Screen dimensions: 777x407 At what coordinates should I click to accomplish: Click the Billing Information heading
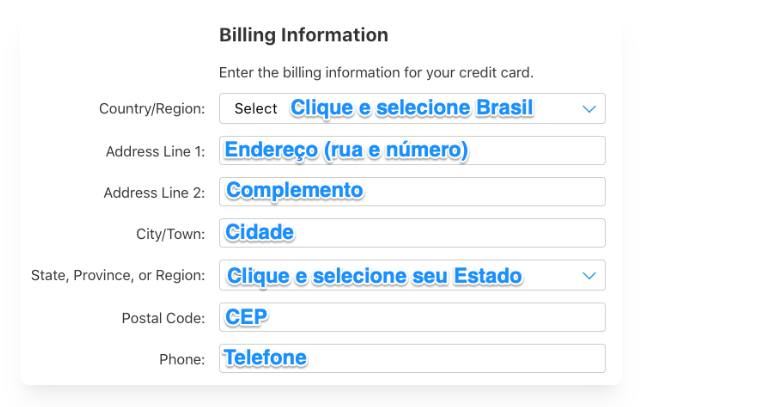(x=303, y=35)
